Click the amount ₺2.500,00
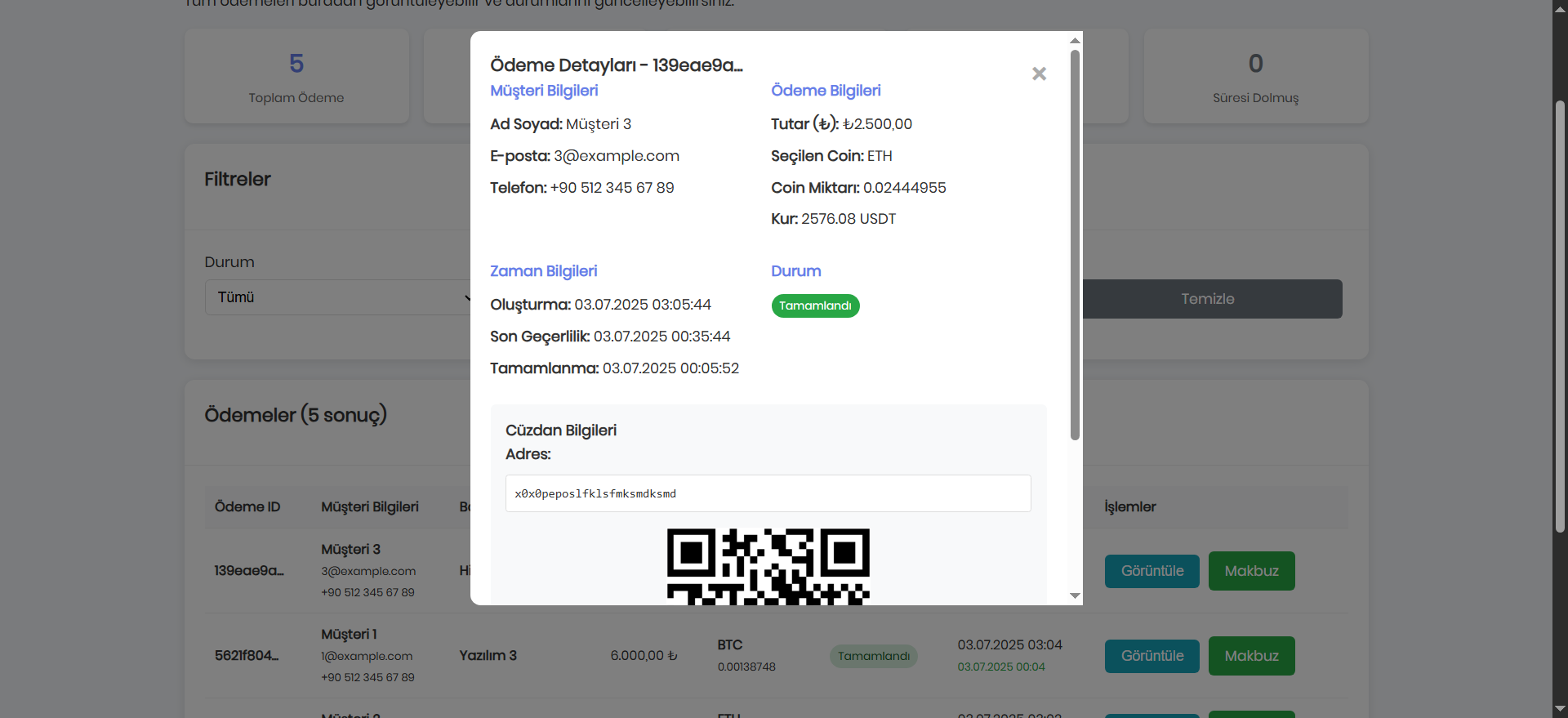This screenshot has width=1568, height=718. pyautogui.click(x=877, y=124)
